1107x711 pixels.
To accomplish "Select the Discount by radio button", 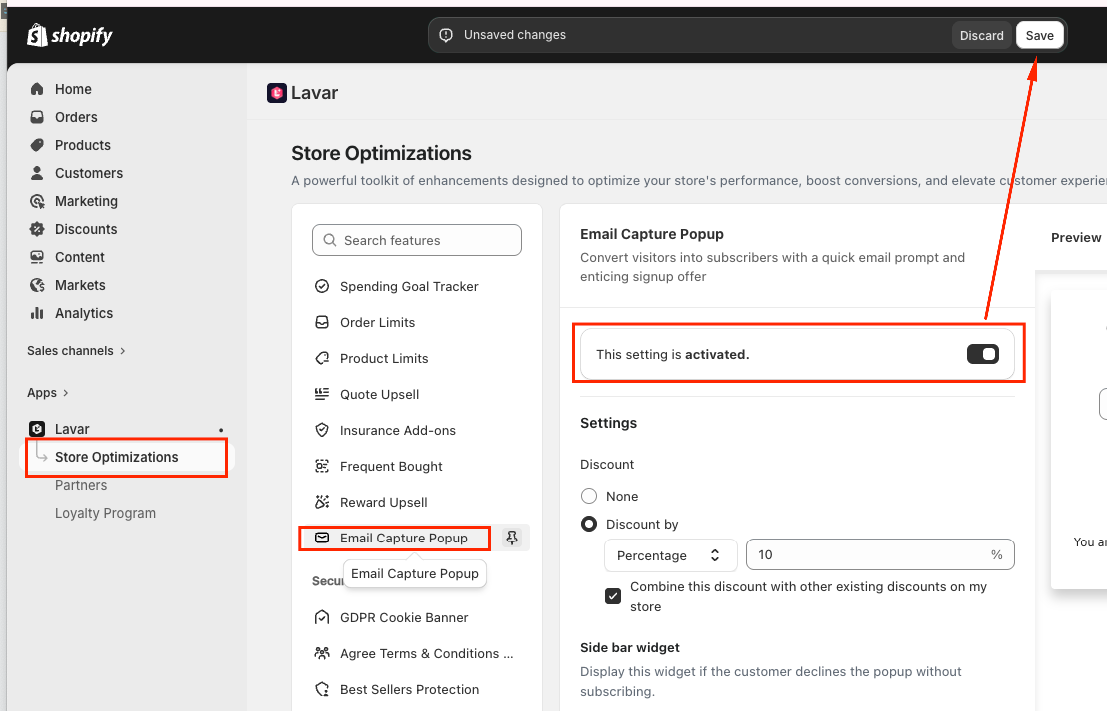I will click(x=589, y=525).
